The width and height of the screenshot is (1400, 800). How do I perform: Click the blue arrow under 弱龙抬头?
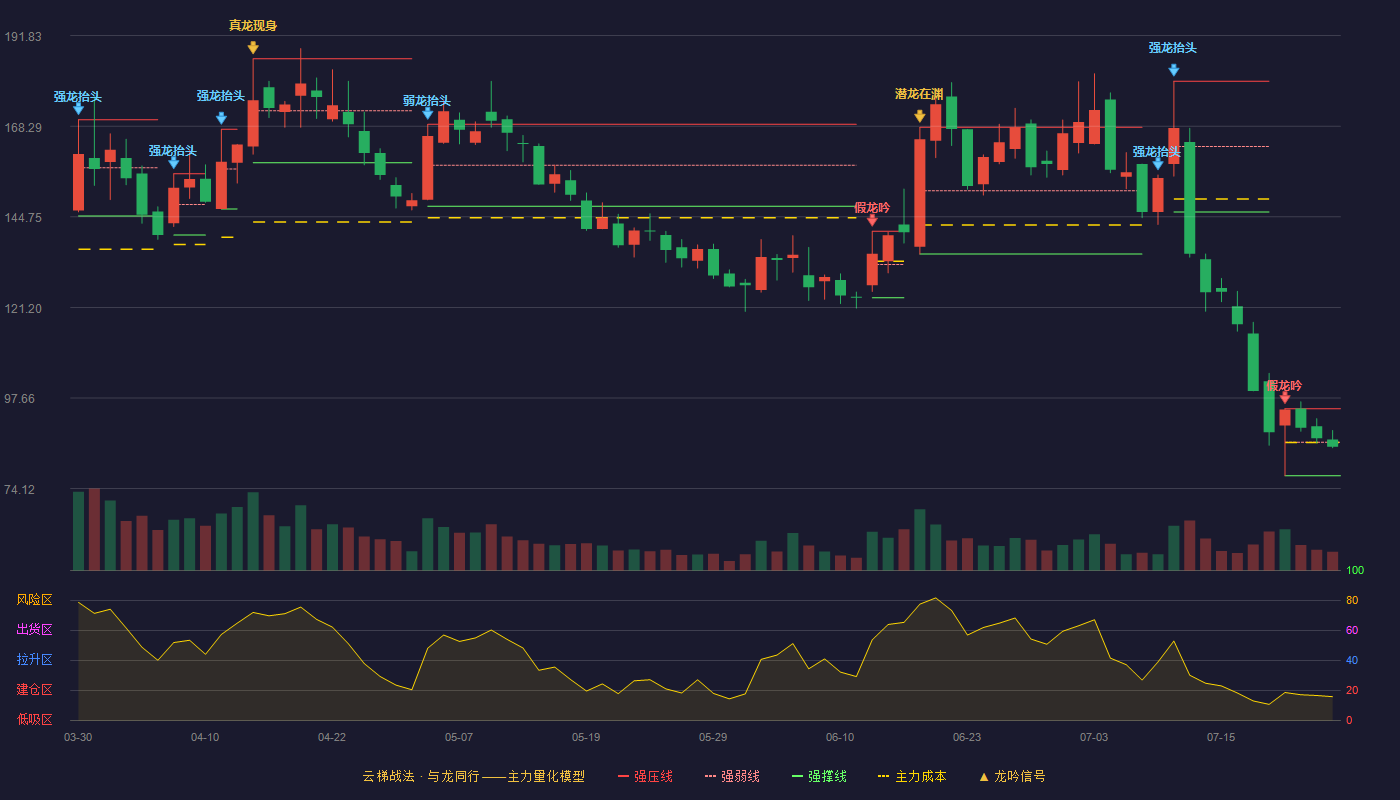[427, 113]
